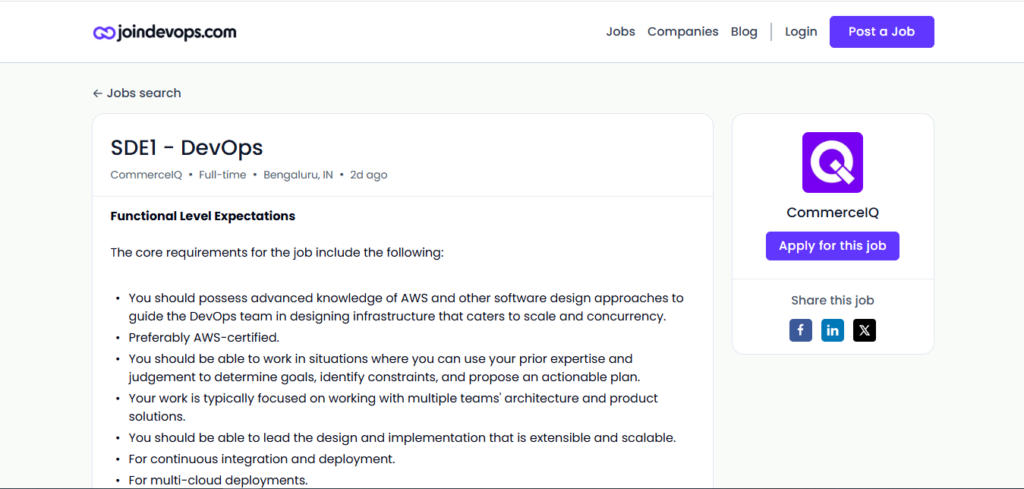This screenshot has width=1024, height=489.
Task: Click the 2d ago posting date
Action: click(x=369, y=175)
